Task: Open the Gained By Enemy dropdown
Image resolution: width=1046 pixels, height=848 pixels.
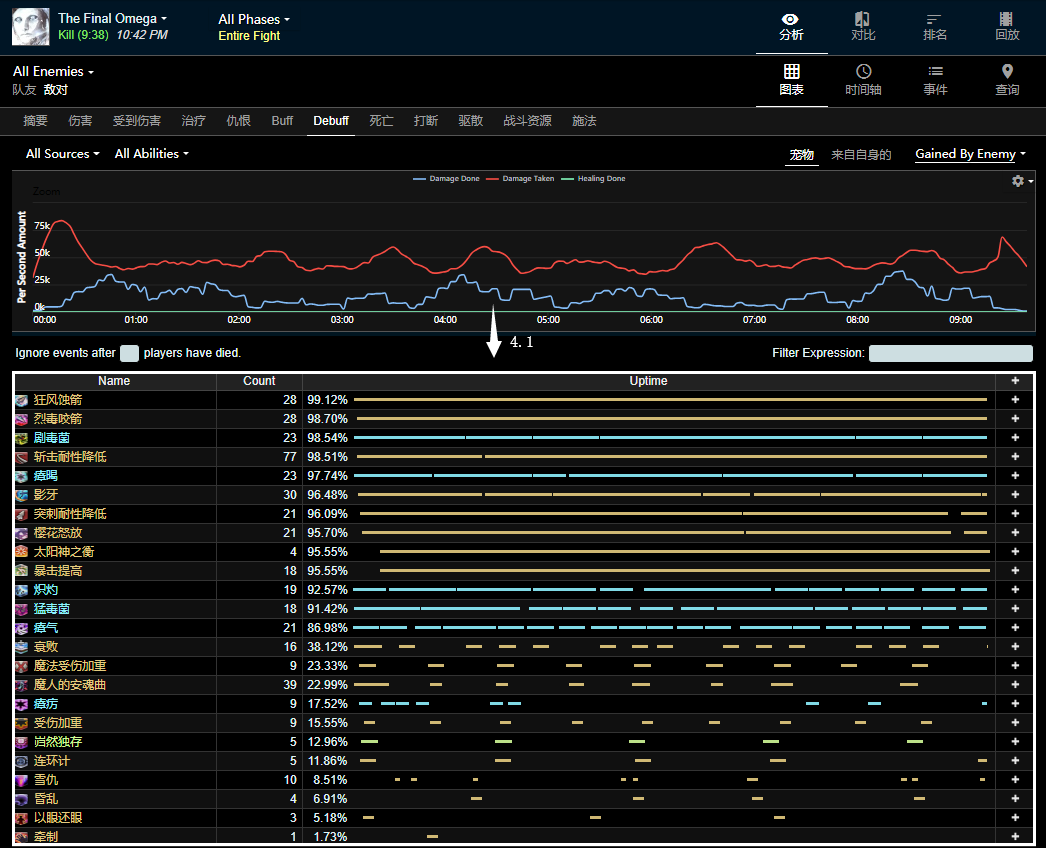Action: pyautogui.click(x=970, y=154)
